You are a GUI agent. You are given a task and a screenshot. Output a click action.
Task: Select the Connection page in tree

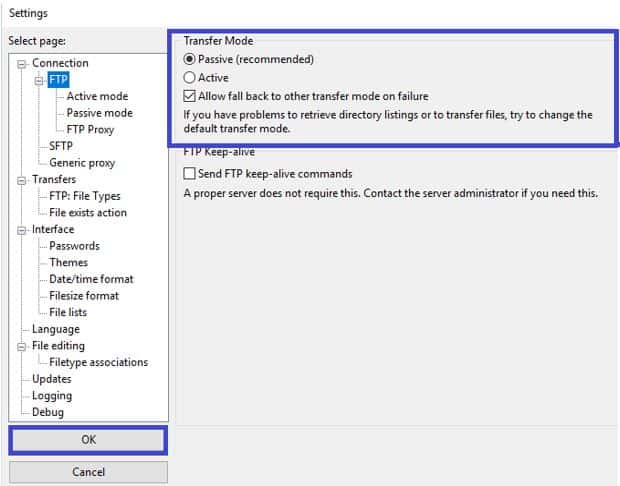[60, 63]
